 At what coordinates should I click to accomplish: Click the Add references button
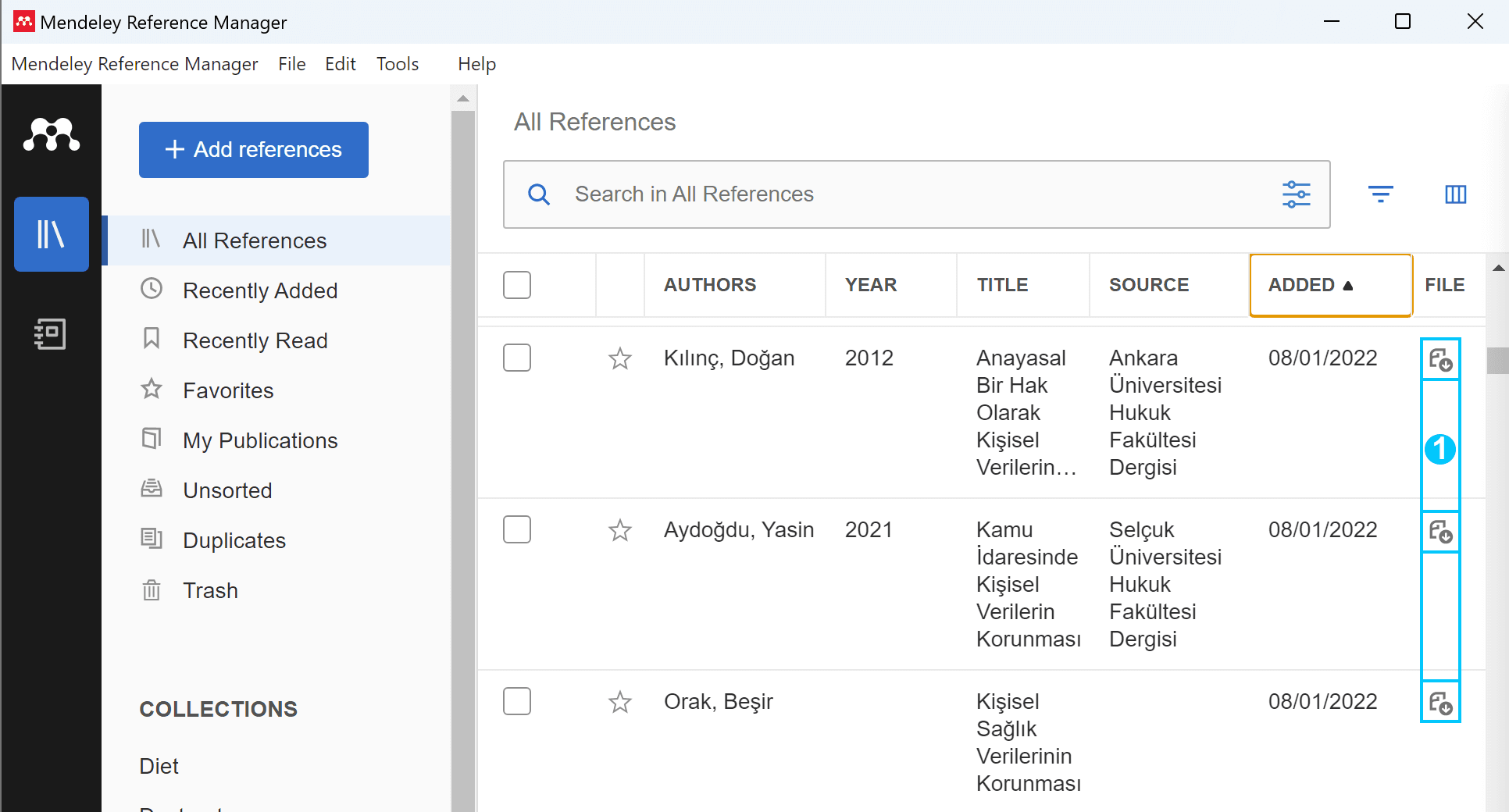click(x=254, y=150)
